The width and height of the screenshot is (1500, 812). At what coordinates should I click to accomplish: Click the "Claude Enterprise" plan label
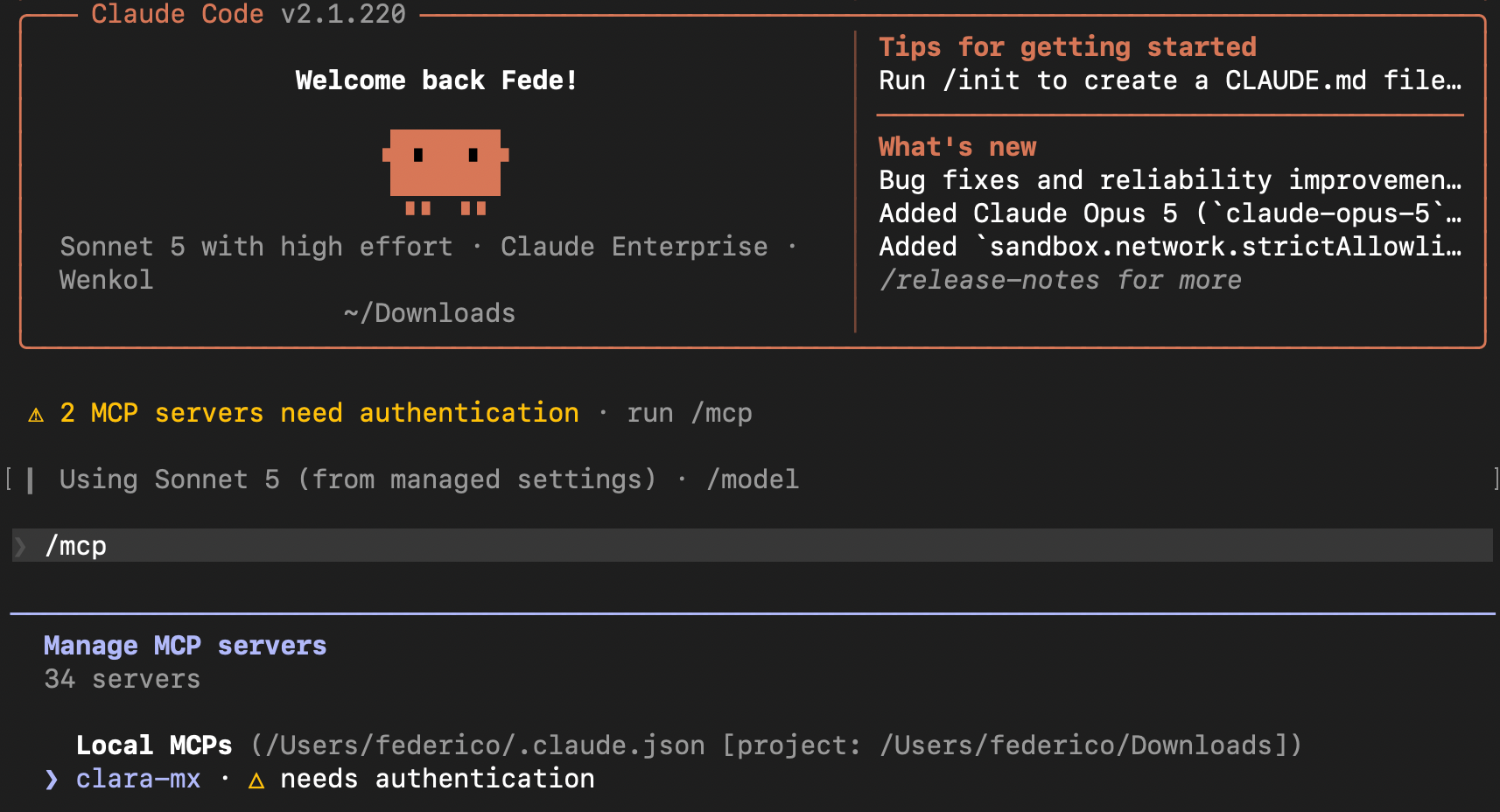(634, 247)
